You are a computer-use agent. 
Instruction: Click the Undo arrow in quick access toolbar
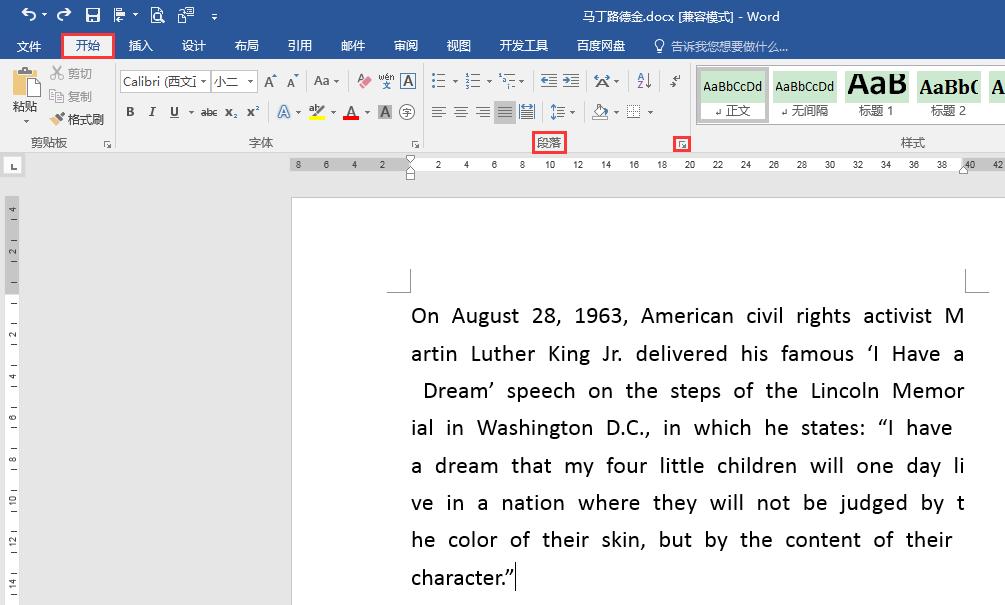(x=29, y=15)
